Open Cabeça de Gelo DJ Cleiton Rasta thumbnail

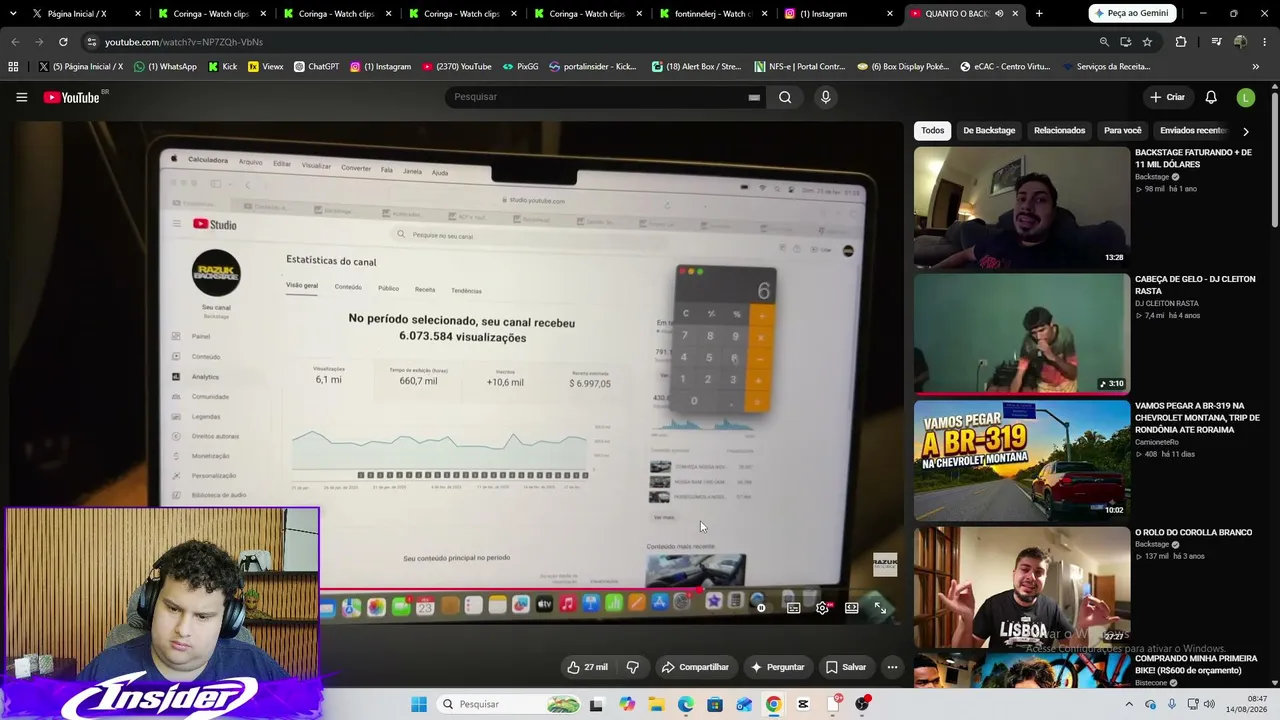pyautogui.click(x=1022, y=334)
